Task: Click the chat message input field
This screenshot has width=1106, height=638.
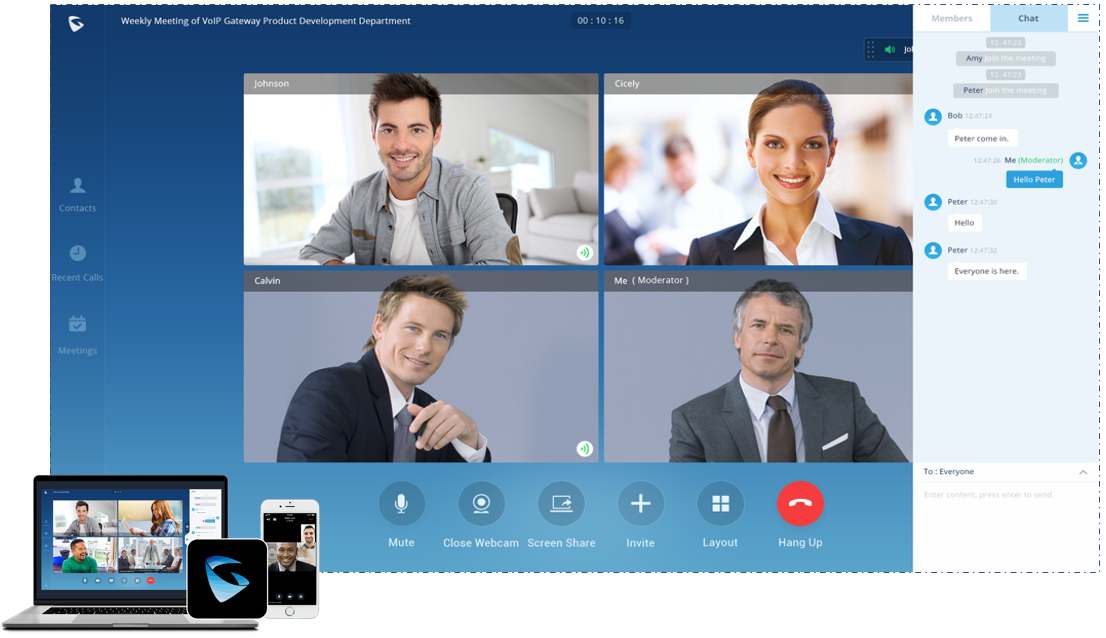Action: click(1005, 495)
